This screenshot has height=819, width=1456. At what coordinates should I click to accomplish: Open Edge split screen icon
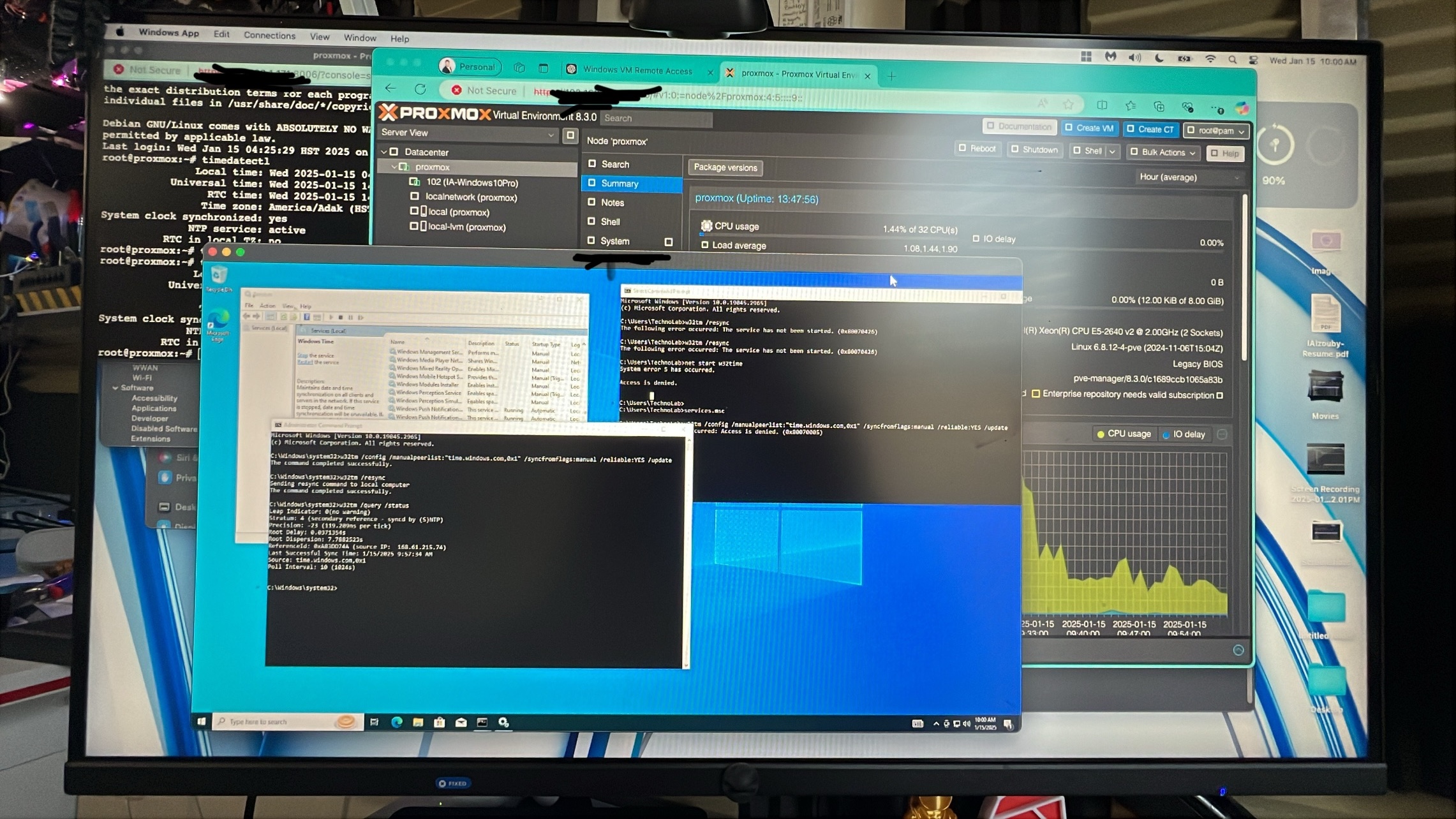click(1102, 105)
